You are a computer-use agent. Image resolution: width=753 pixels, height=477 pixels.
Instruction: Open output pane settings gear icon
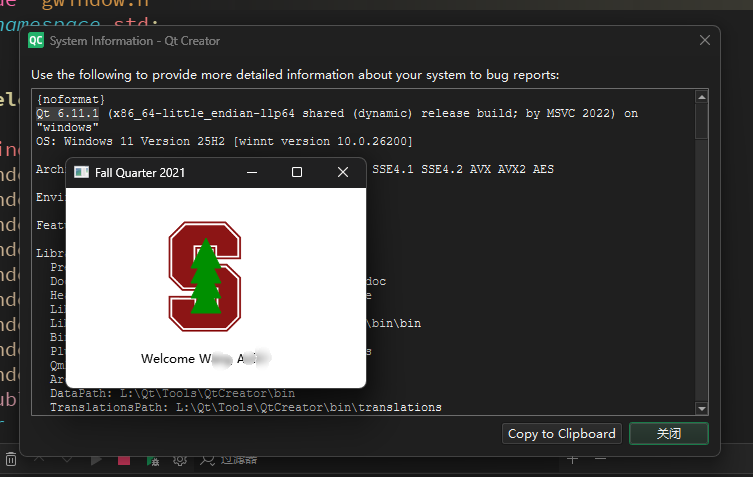tap(180, 460)
